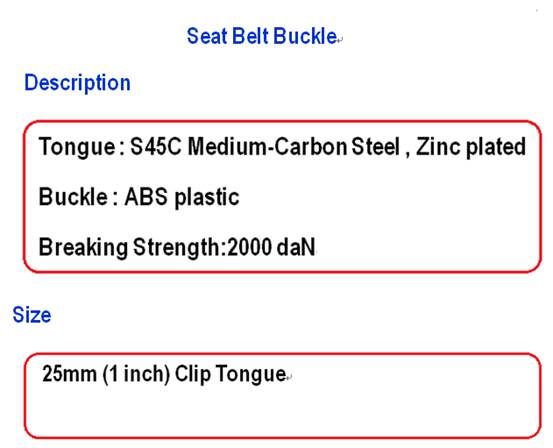553x448 pixels.
Task: Click the Description heading
Action: (x=77, y=83)
